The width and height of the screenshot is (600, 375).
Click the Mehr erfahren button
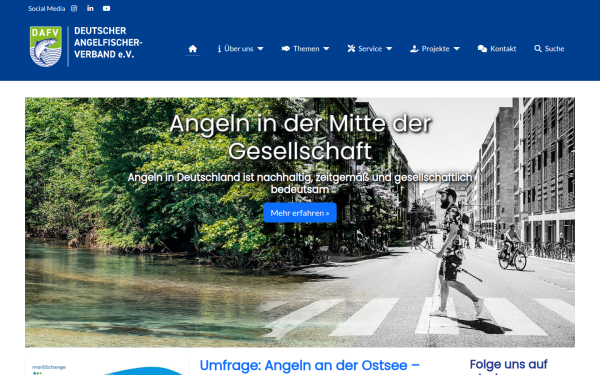click(300, 213)
